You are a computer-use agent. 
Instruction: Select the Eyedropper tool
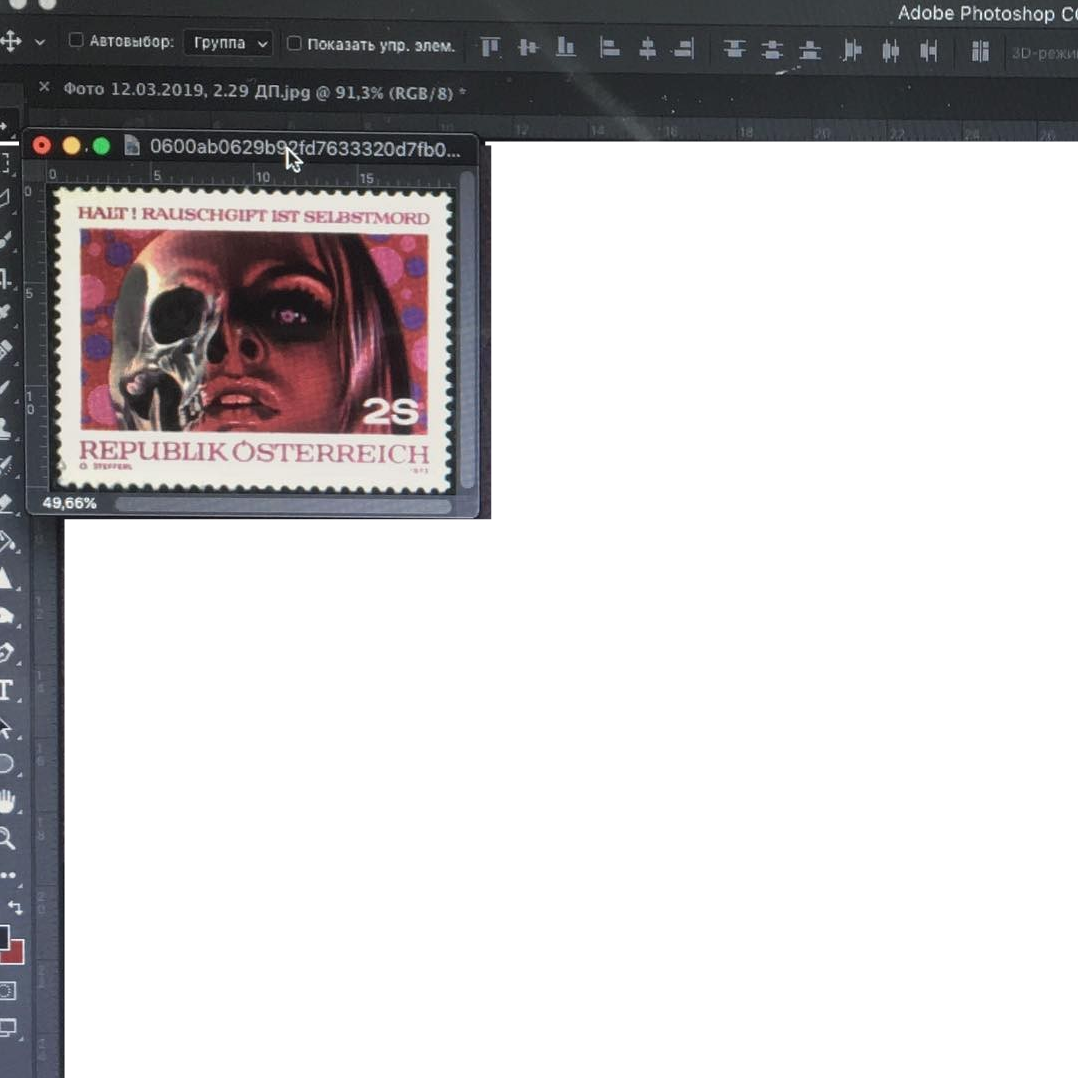click(x=6, y=313)
